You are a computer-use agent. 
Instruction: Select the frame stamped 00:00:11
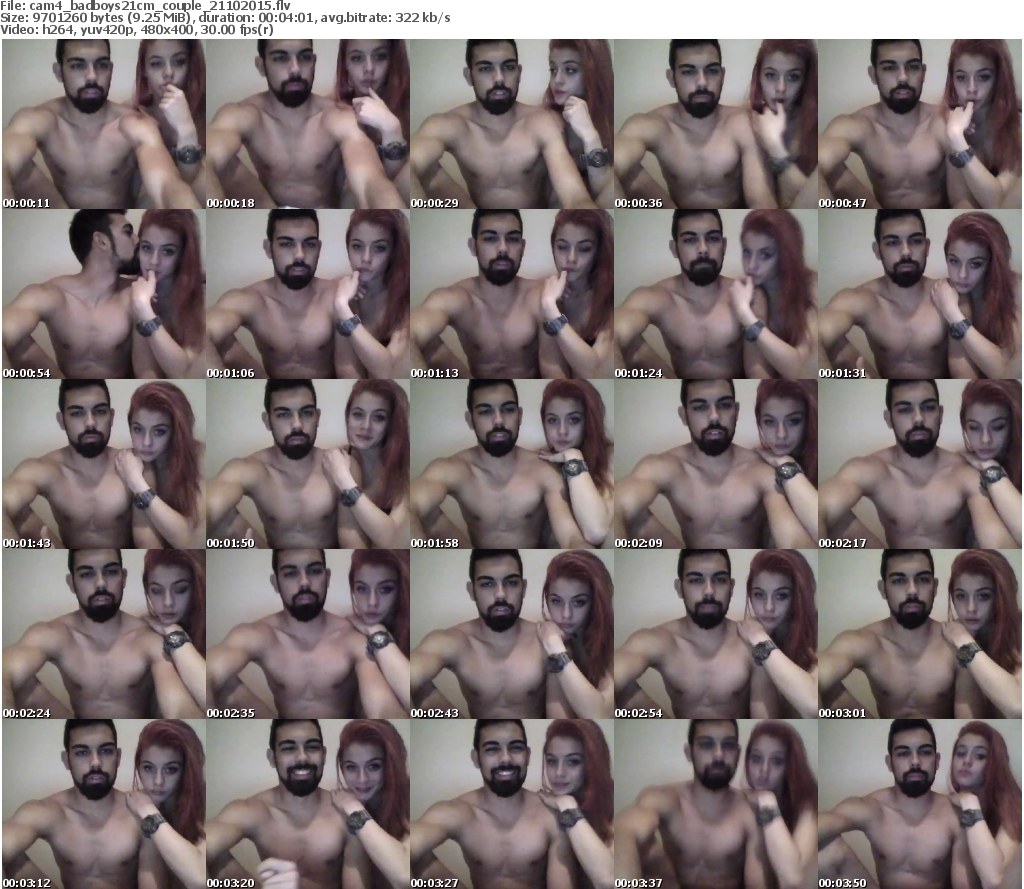coord(104,124)
